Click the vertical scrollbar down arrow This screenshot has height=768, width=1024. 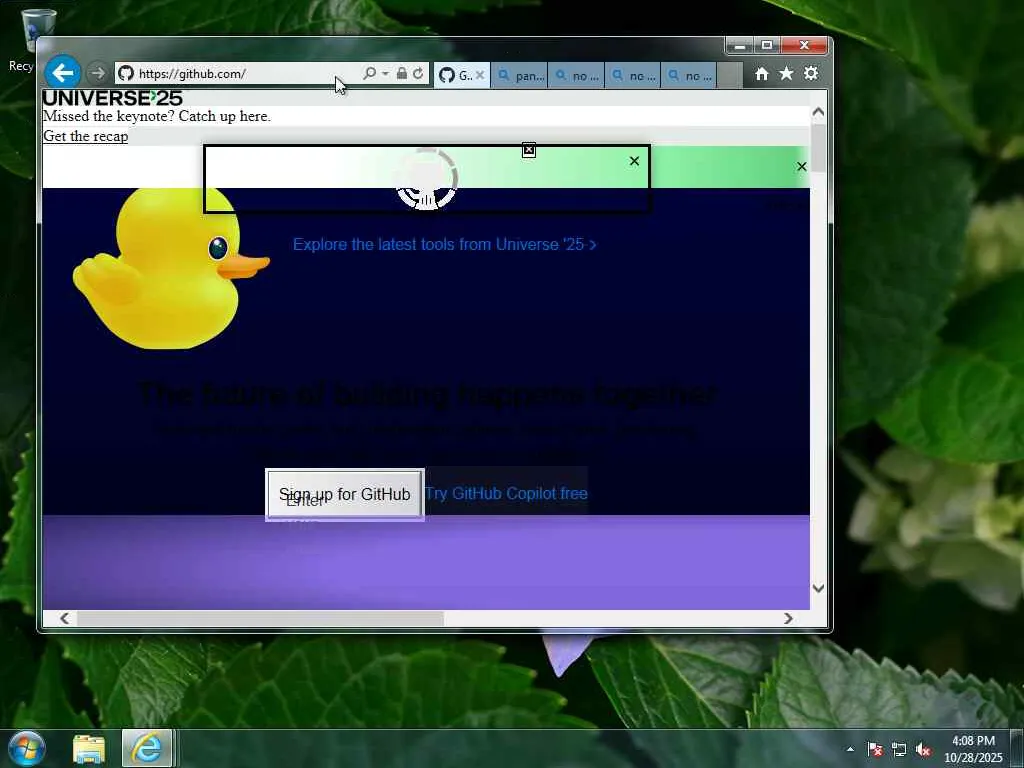coord(818,588)
